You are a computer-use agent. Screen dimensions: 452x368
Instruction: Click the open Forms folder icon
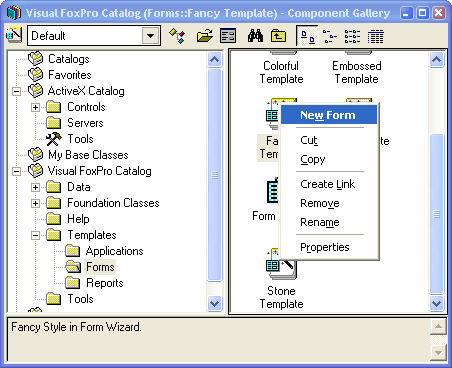click(73, 267)
